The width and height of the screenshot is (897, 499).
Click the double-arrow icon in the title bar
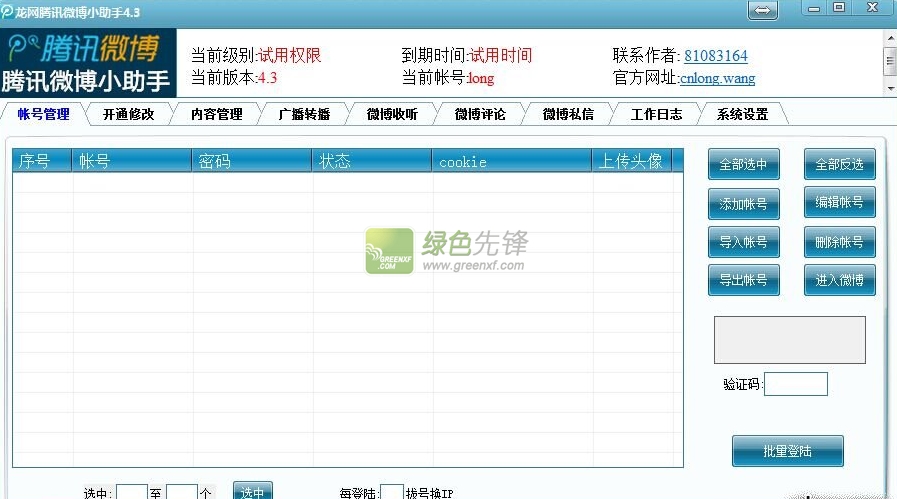763,9
